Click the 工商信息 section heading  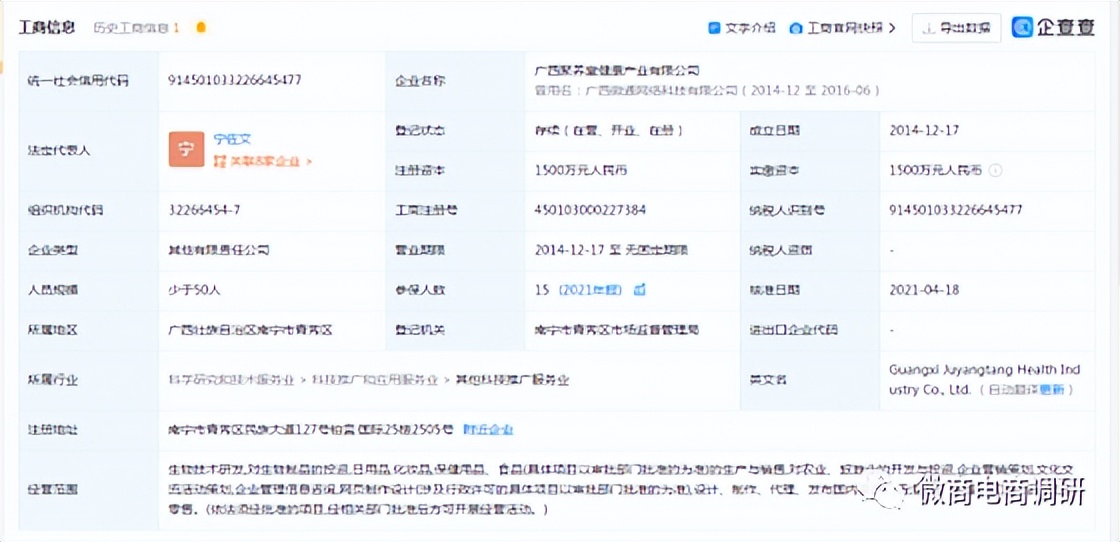click(x=47, y=28)
